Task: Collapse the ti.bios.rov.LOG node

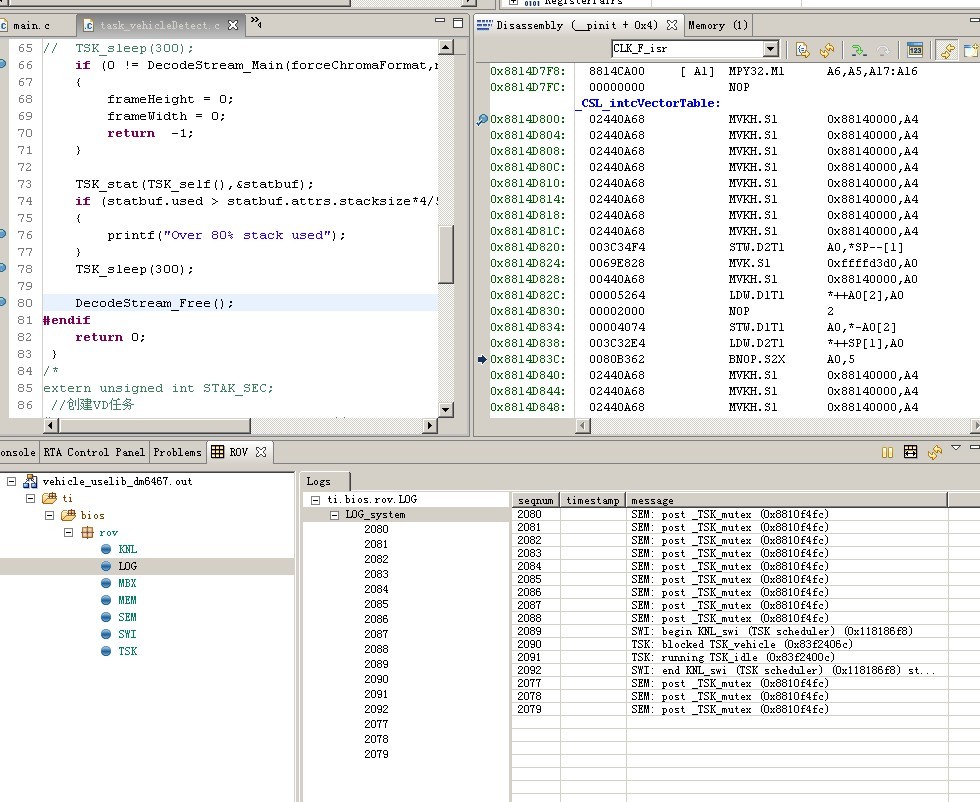Action: point(316,499)
